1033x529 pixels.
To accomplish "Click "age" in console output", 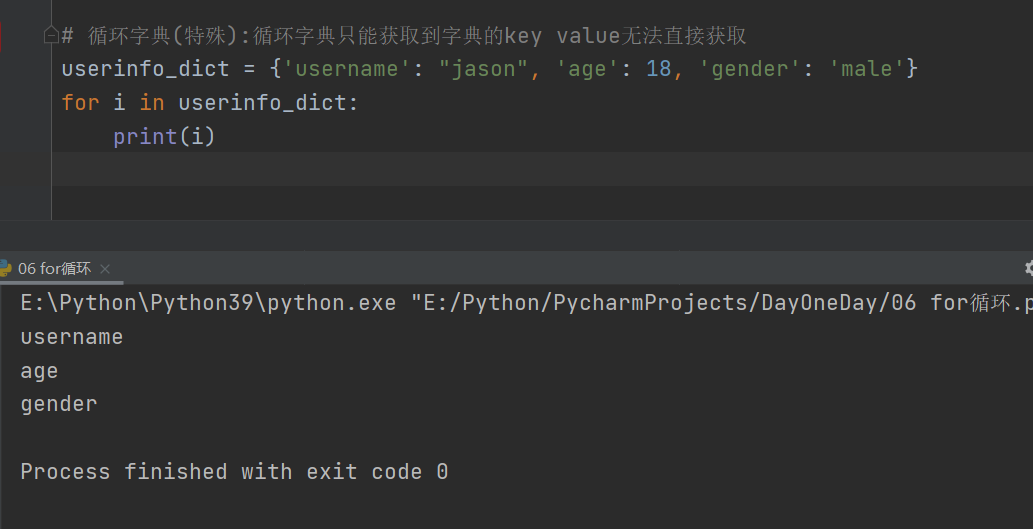I will pos(40,371).
